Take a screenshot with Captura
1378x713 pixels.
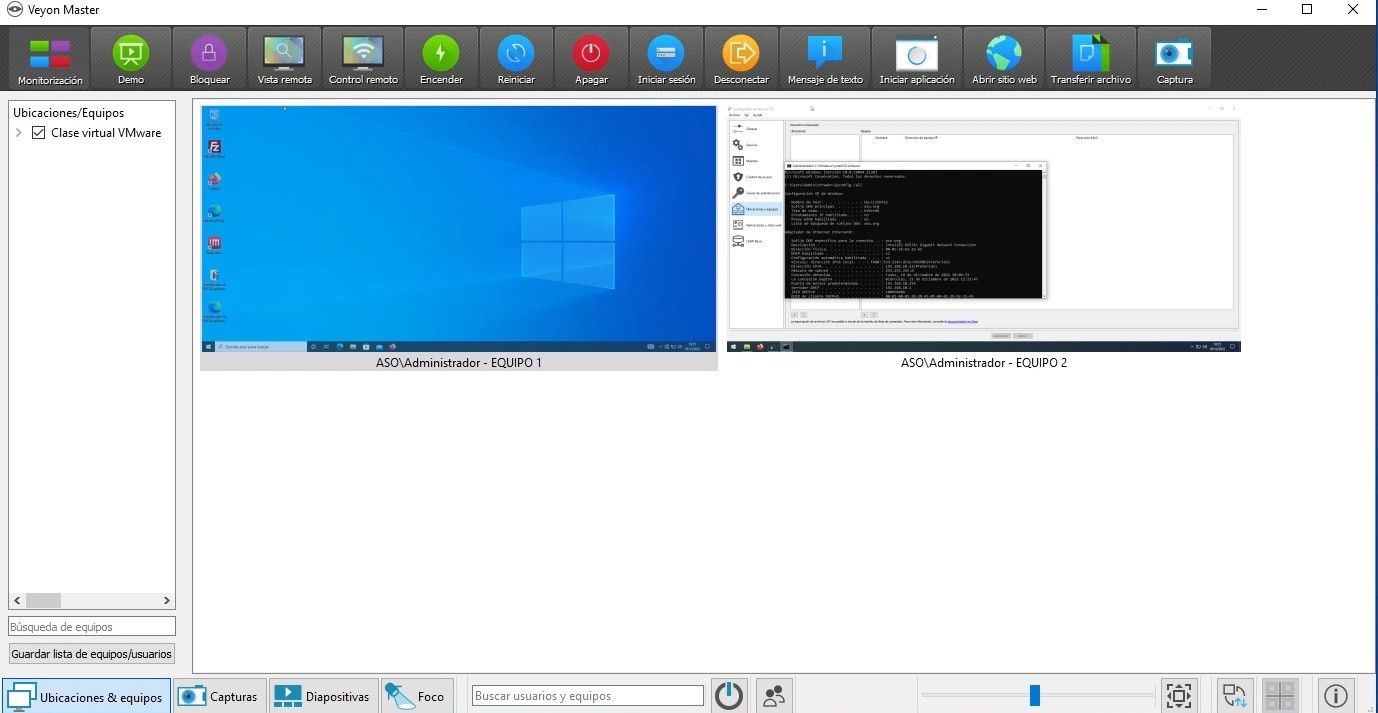pyautogui.click(x=1174, y=59)
